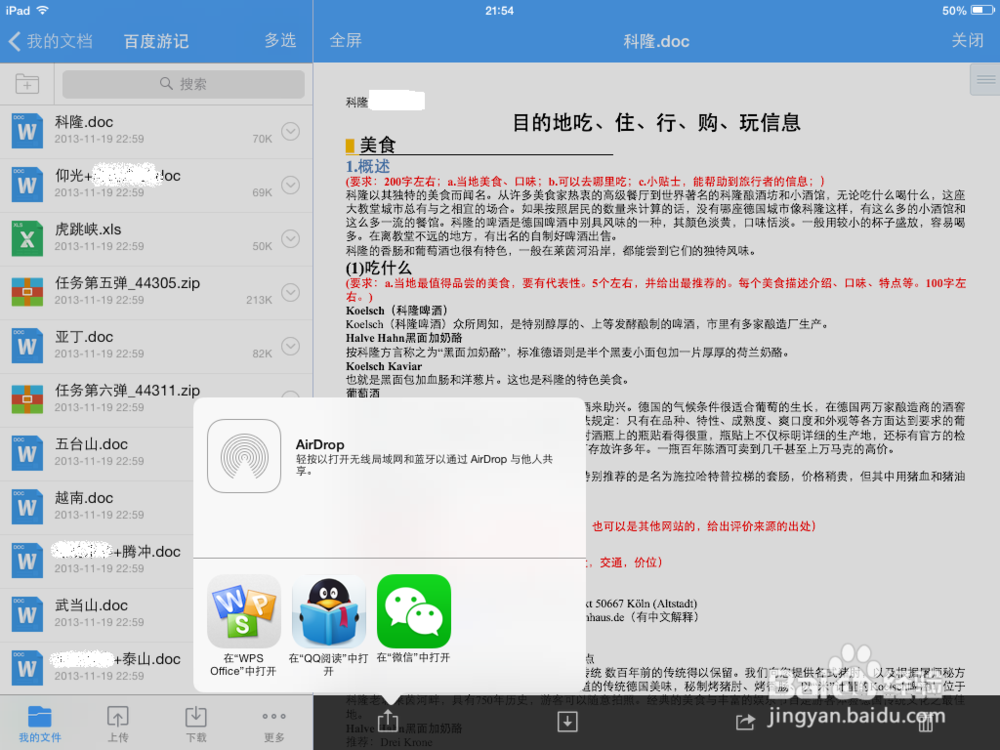Tap 关闭 to close document
The height and width of the screenshot is (750, 1000).
pos(967,40)
